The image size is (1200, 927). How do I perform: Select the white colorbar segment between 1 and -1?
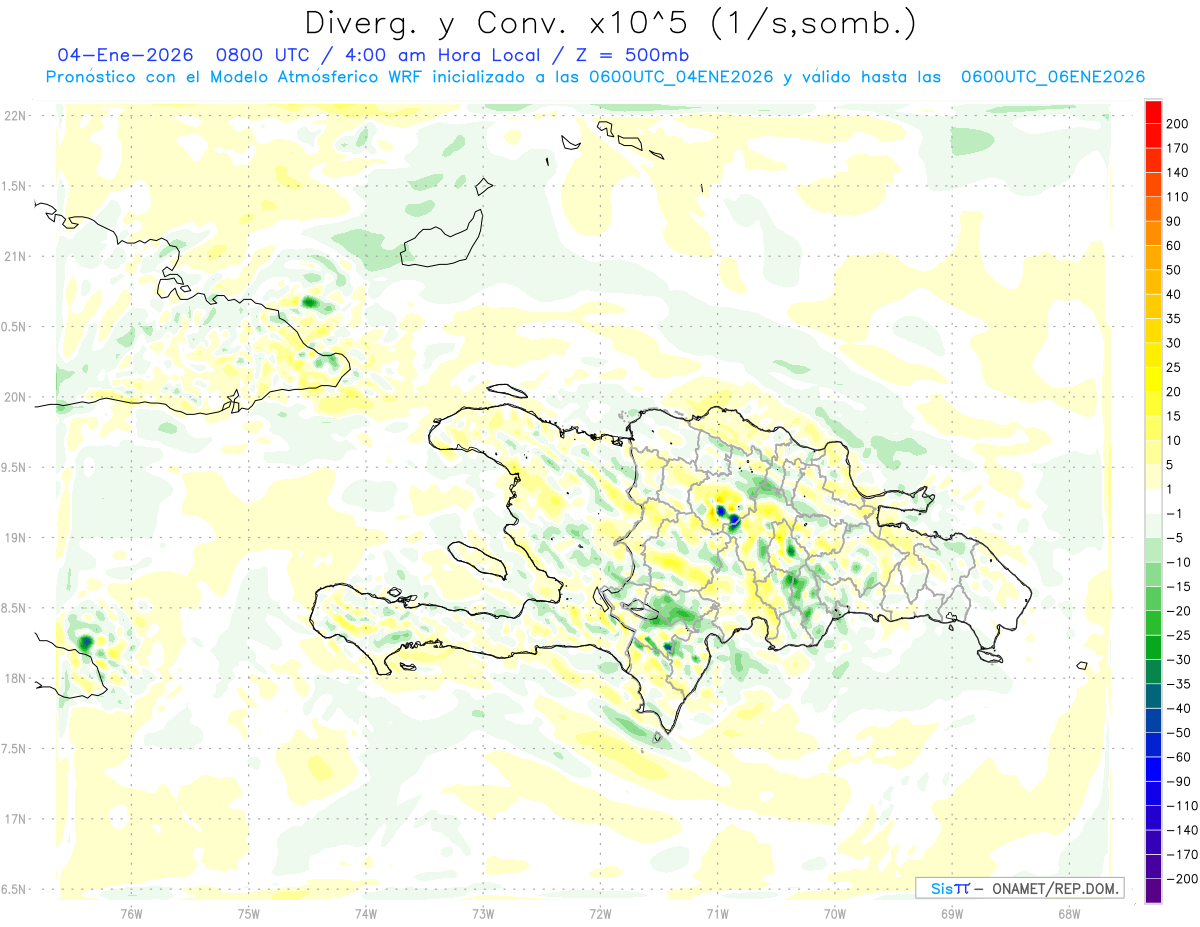tap(1154, 502)
